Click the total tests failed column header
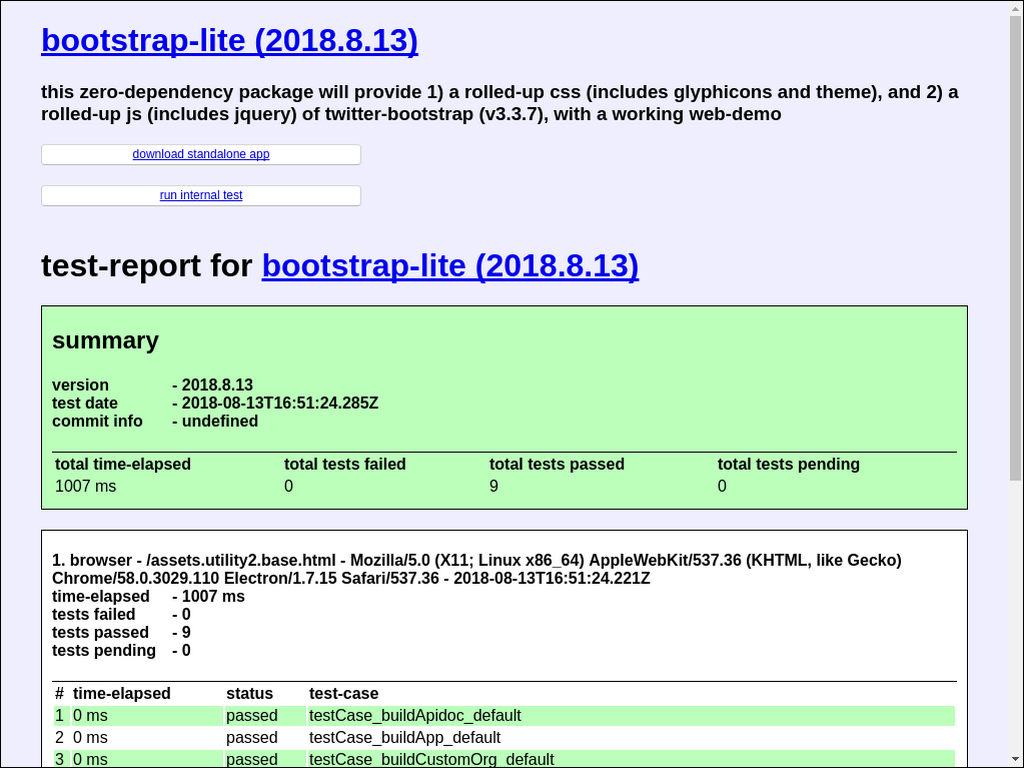This screenshot has width=1024, height=768. pyautogui.click(x=345, y=464)
